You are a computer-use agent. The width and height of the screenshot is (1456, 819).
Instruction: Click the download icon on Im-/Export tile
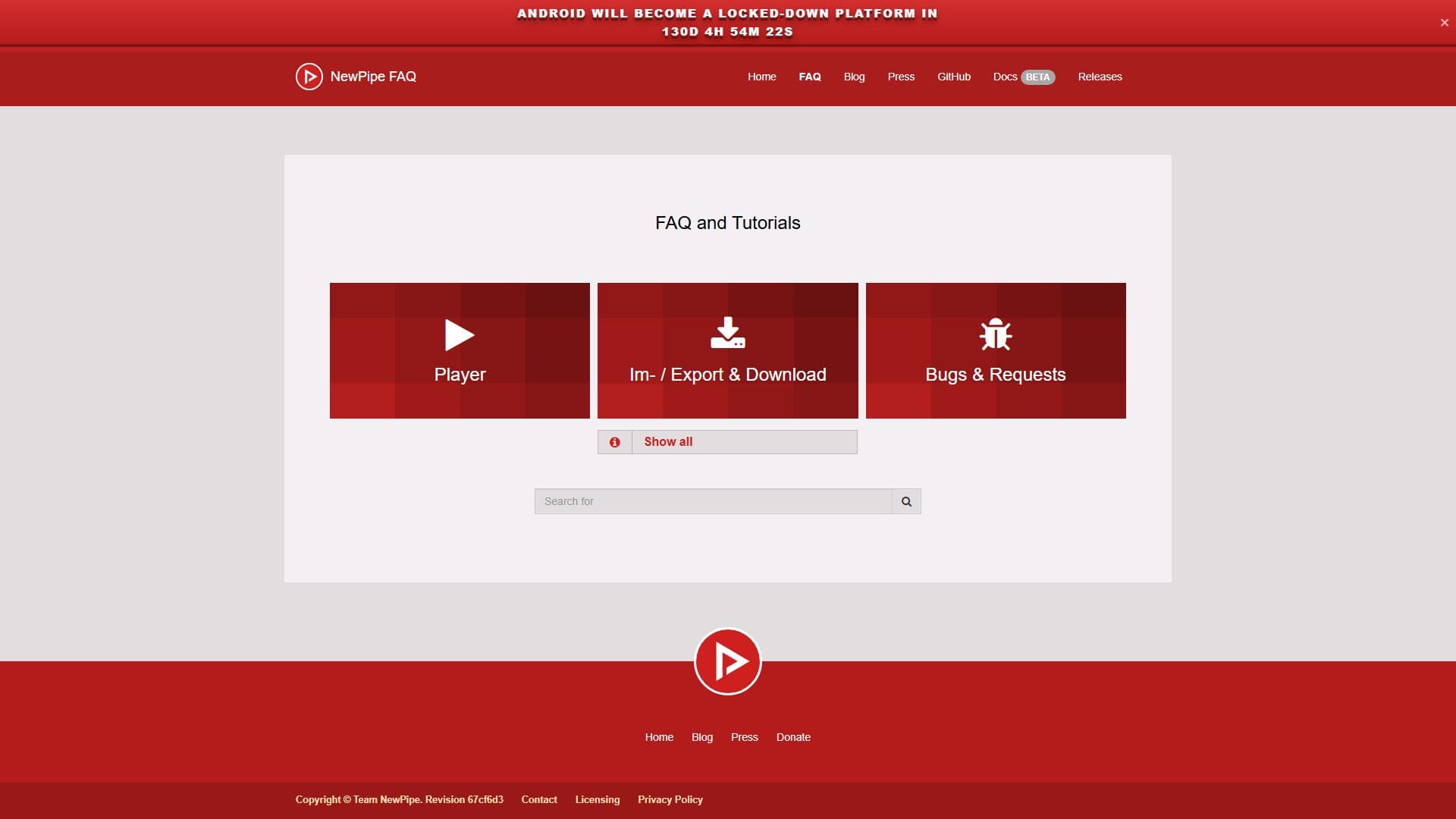728,333
